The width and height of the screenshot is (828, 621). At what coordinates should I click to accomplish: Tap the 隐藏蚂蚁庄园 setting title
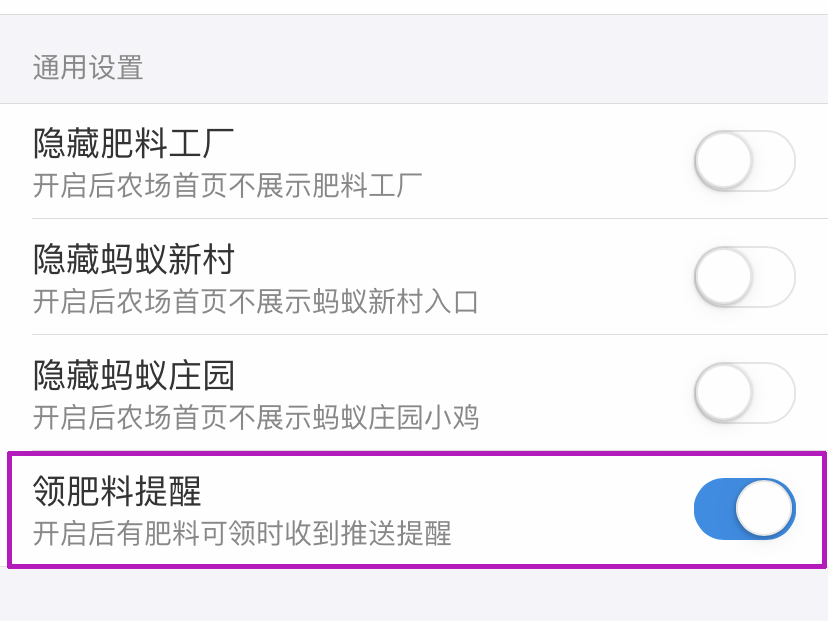click(x=133, y=377)
